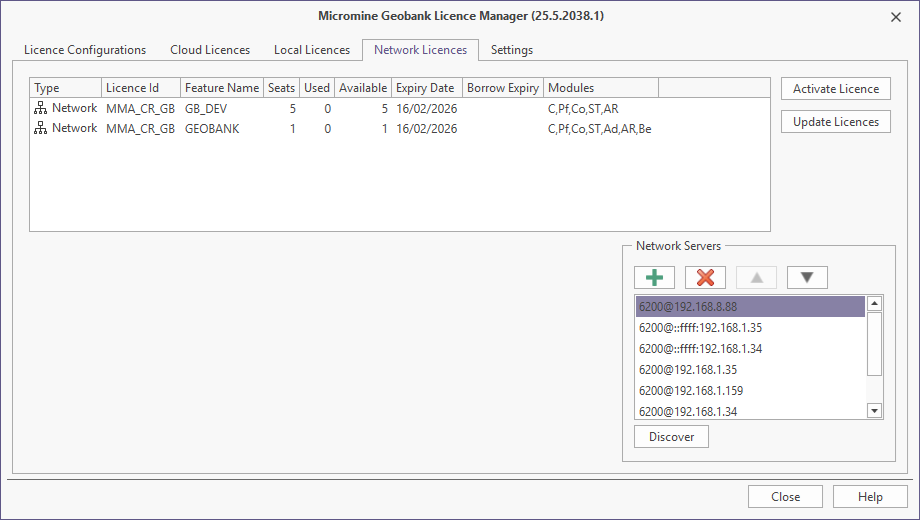Open the Settings tab
920x520 pixels.
click(512, 50)
